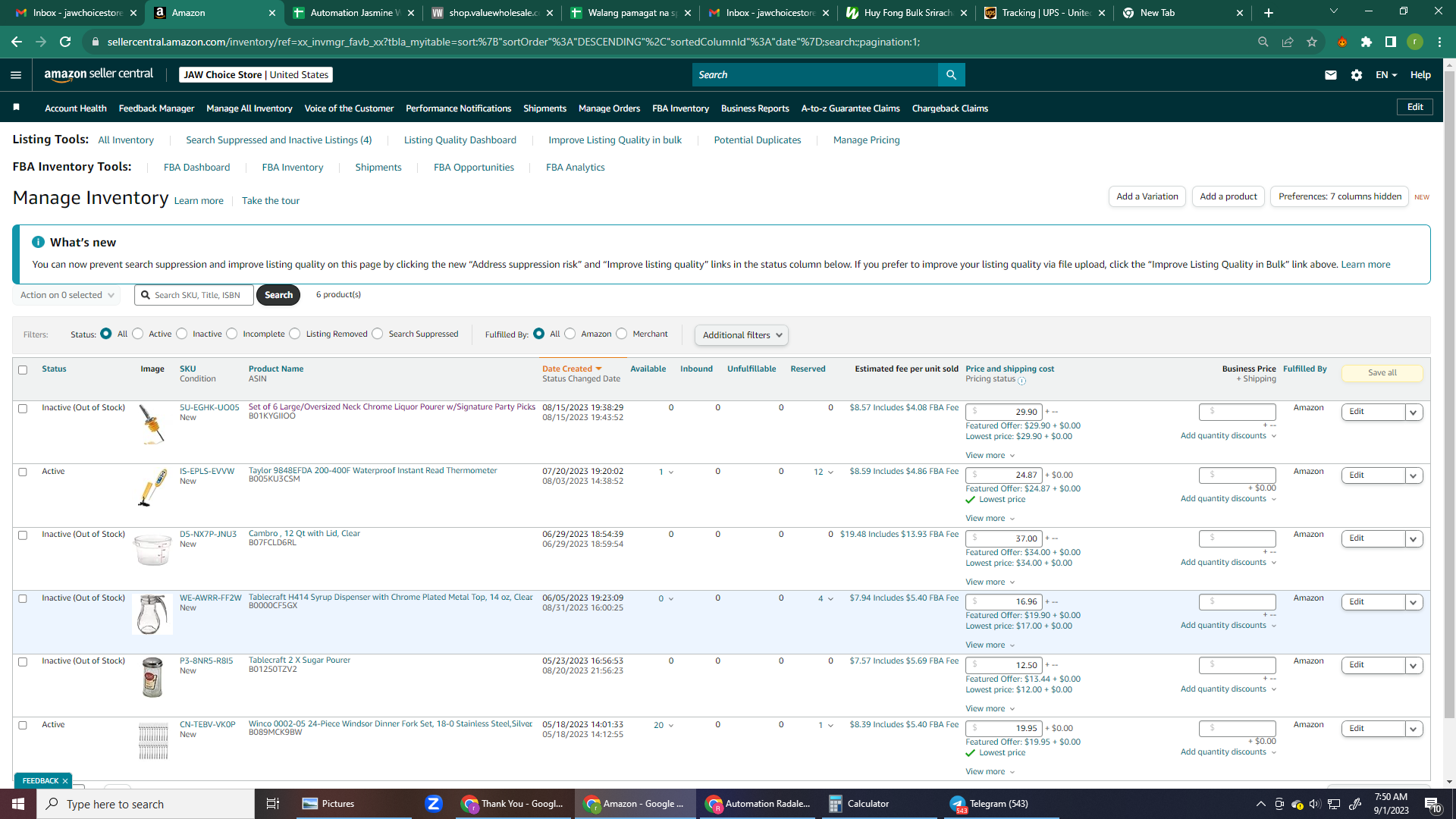Click the search magnifier button in header
Viewport: 1456px width, 819px height.
[951, 74]
